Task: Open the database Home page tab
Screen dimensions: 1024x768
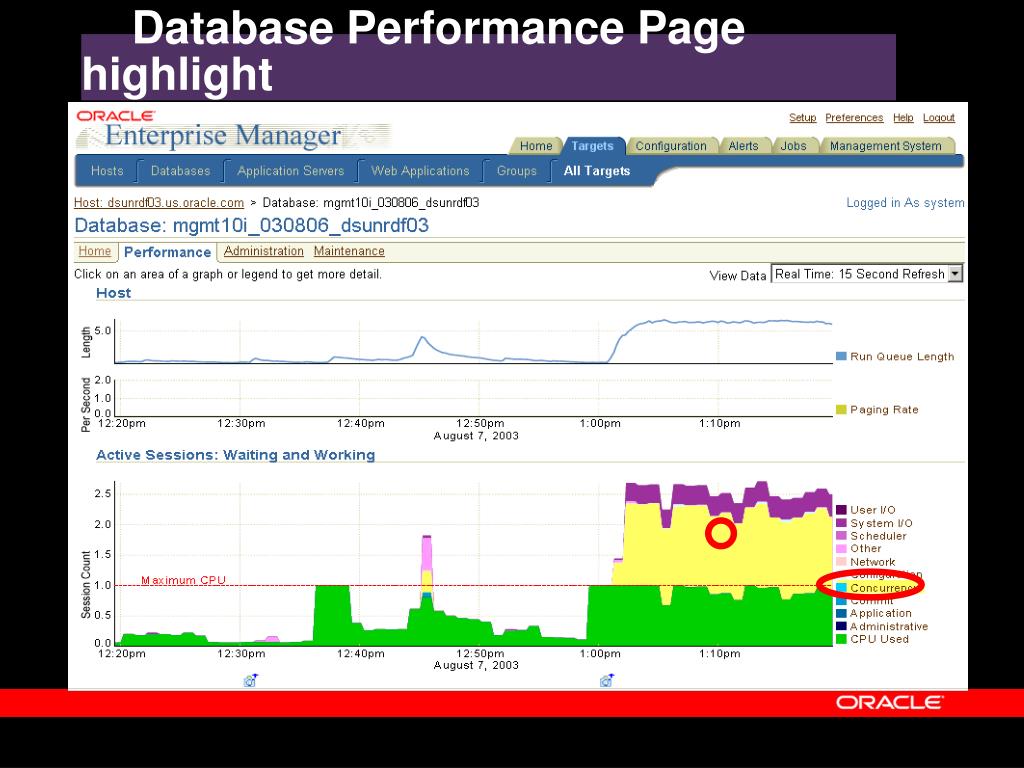Action: tap(95, 251)
